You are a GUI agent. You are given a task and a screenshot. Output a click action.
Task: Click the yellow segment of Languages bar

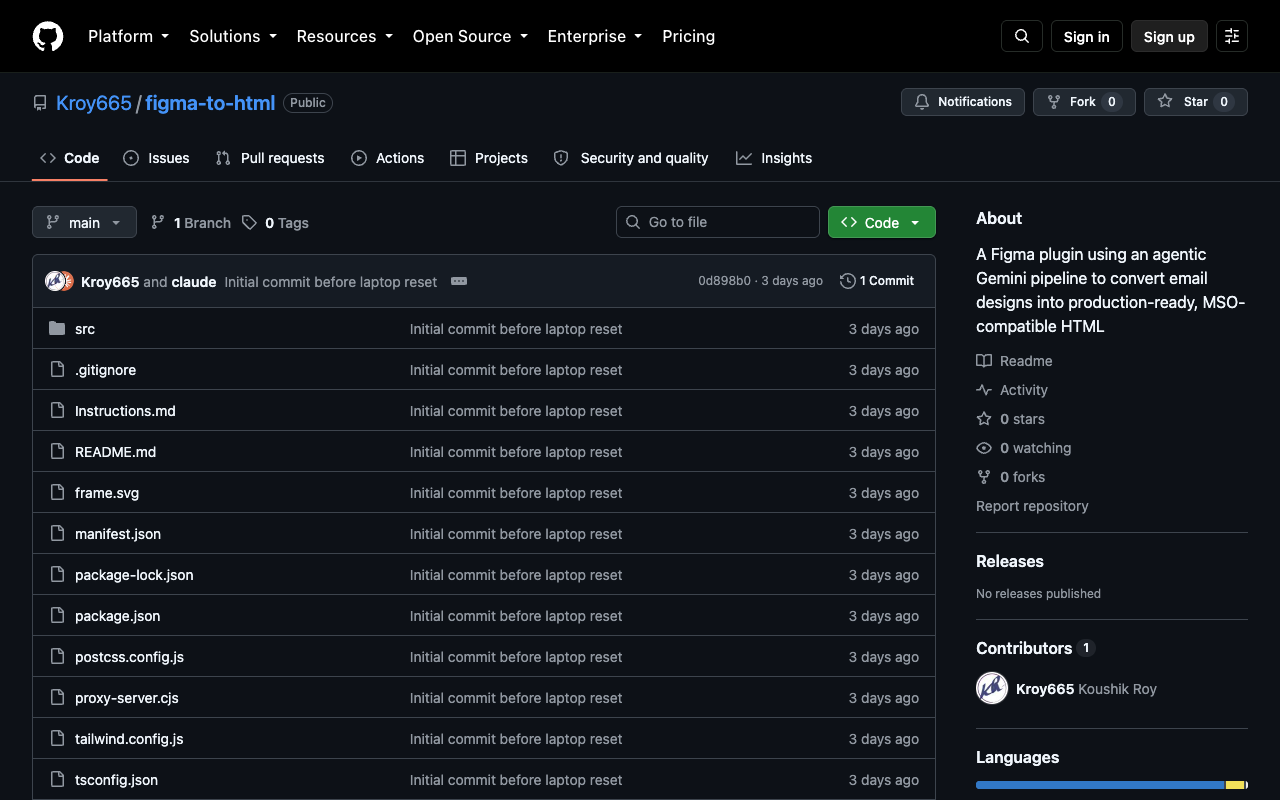(1235, 785)
